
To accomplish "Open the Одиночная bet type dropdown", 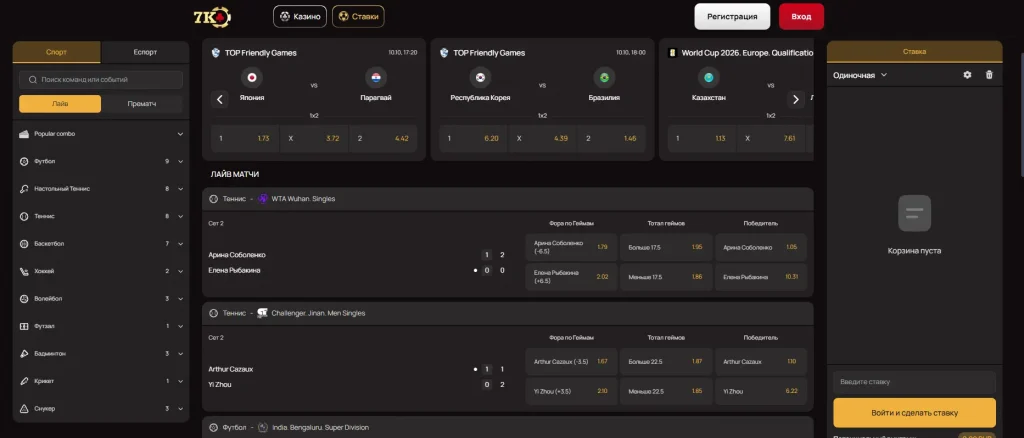I will click(860, 75).
